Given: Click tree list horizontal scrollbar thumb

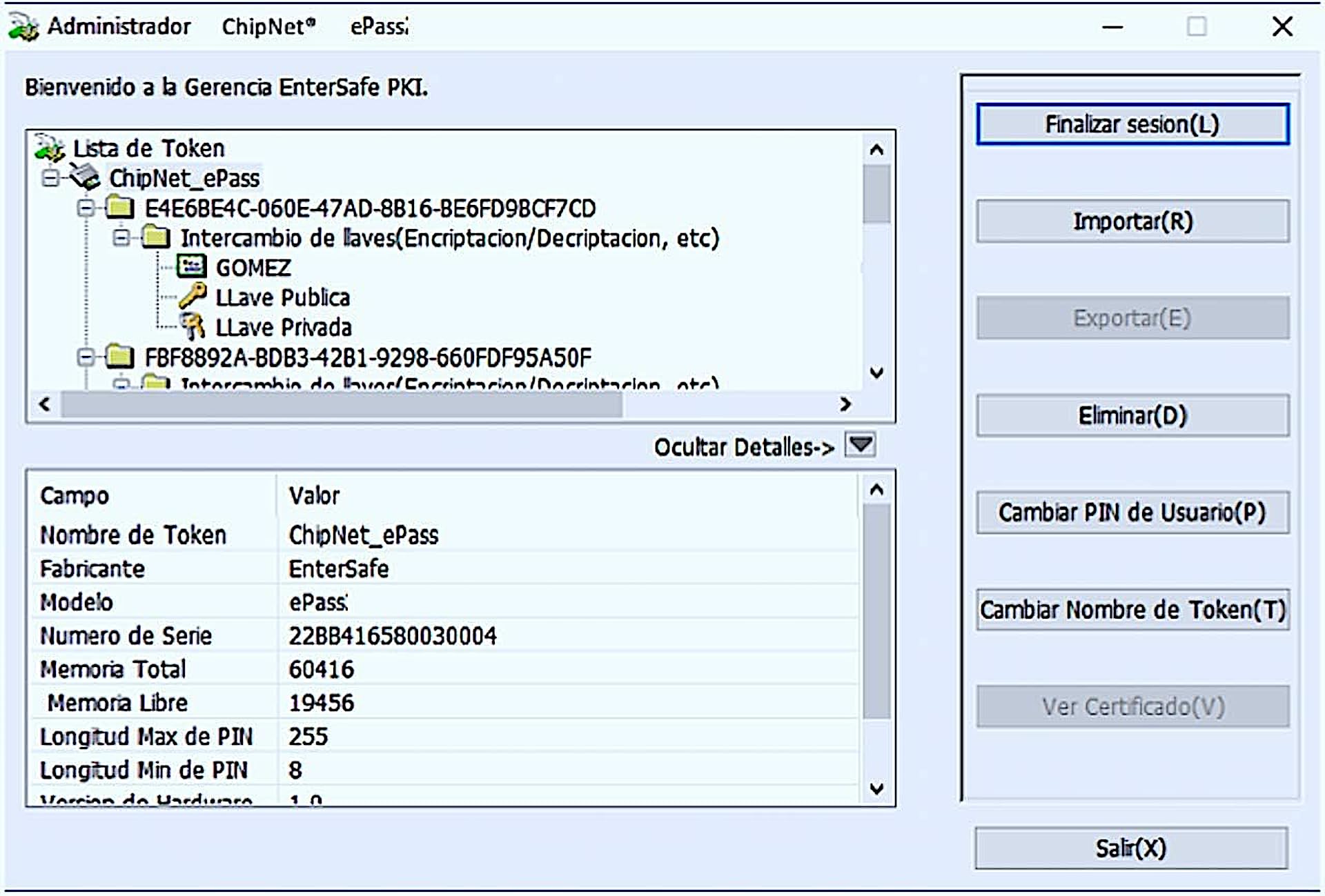Looking at the screenshot, I should pyautogui.click(x=342, y=404).
